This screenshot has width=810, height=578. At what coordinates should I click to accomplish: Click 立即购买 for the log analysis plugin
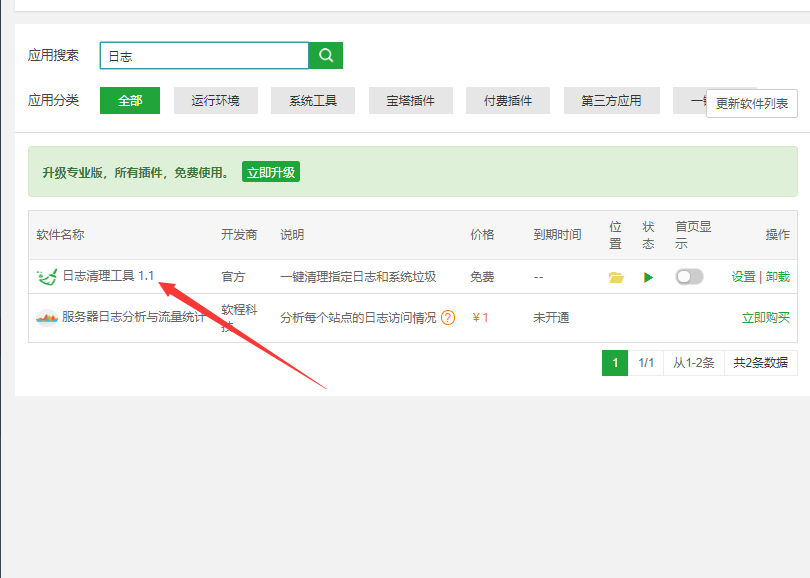(x=765, y=318)
